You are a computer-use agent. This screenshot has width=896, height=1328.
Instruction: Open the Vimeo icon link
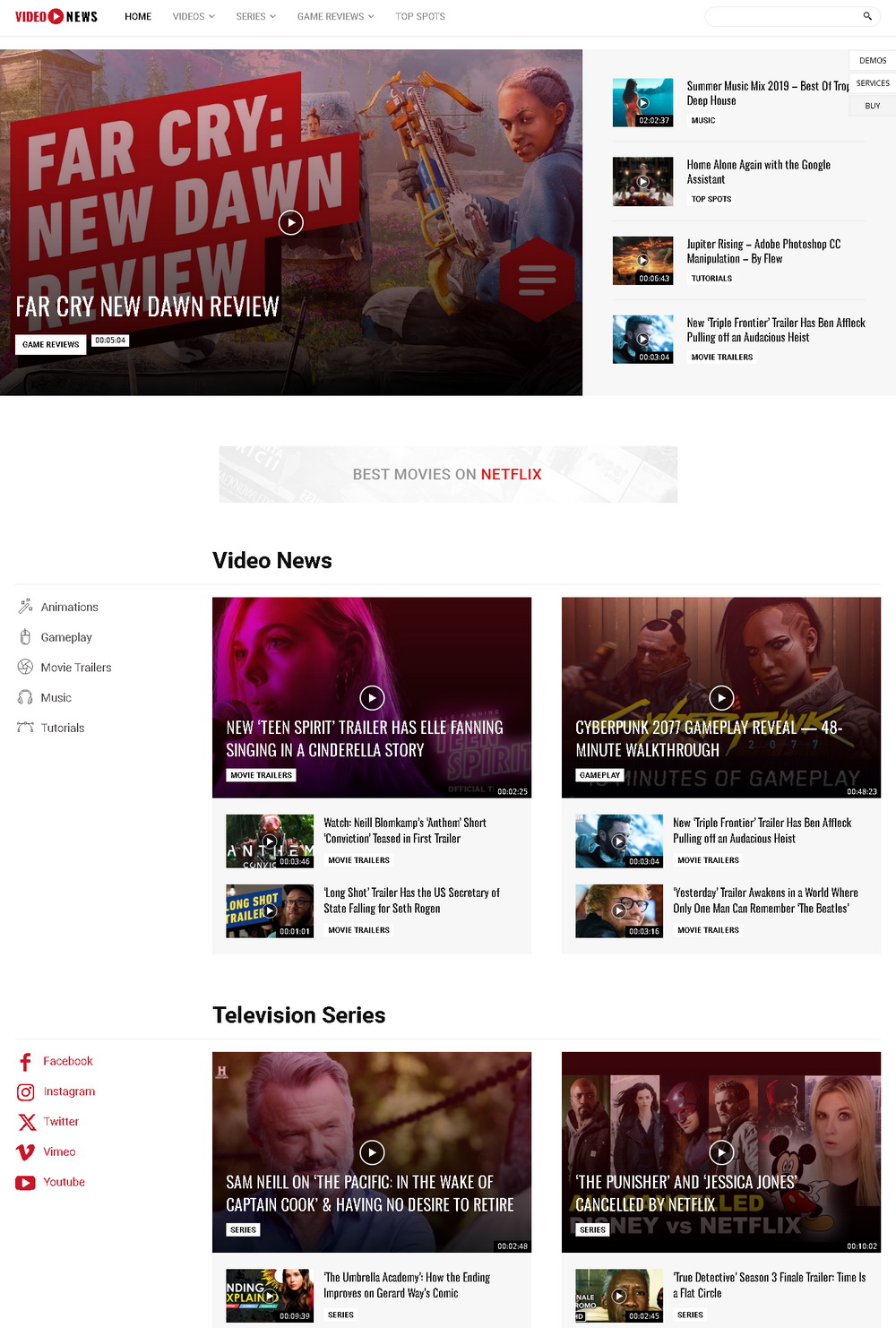[26, 1152]
